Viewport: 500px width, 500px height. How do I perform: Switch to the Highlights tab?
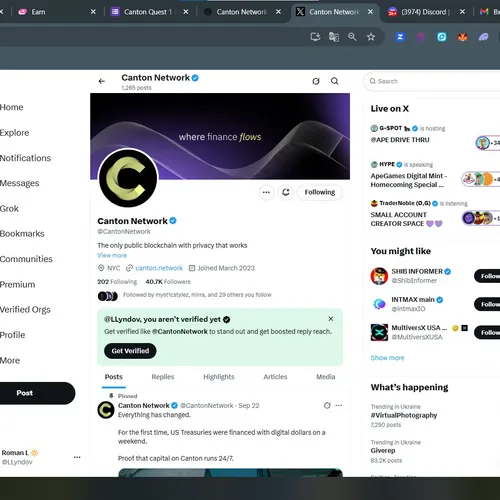tap(219, 377)
